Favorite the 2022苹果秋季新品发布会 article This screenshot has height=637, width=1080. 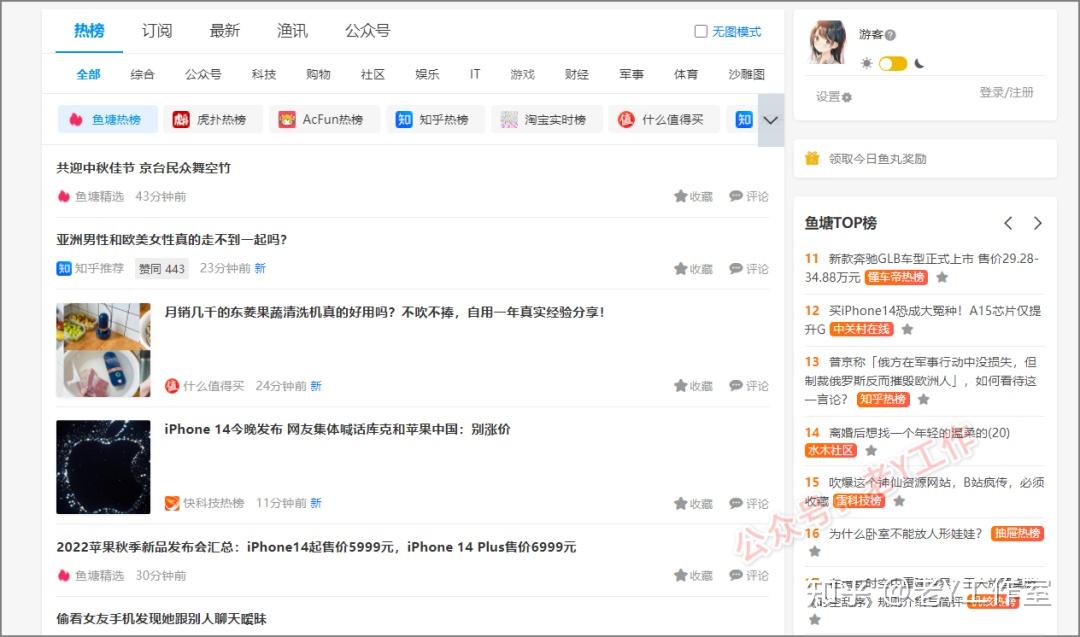coord(694,575)
